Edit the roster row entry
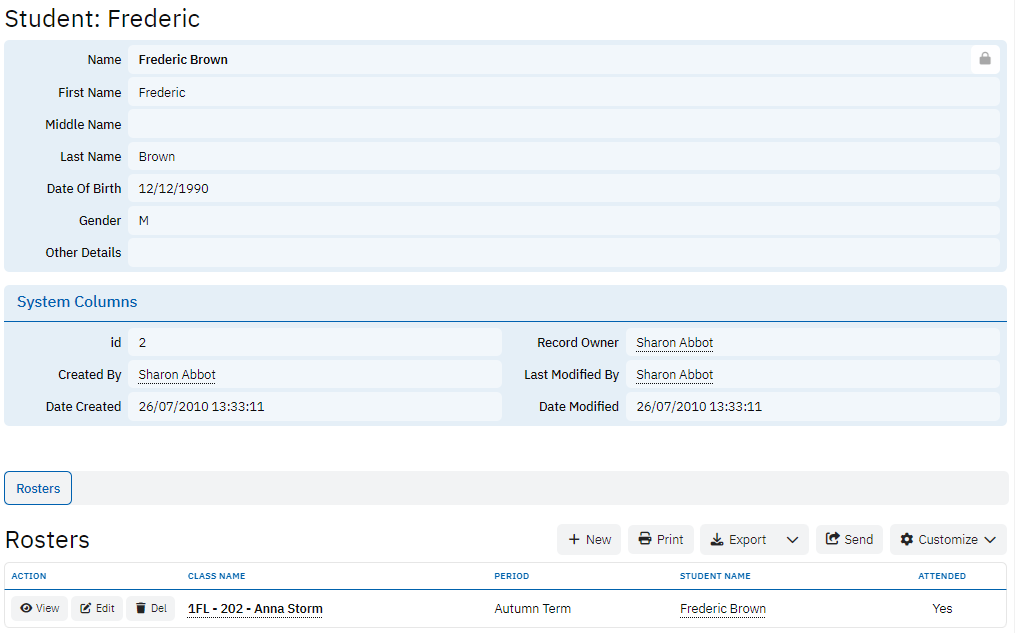Viewport: 1015px width, 633px height. [97, 608]
